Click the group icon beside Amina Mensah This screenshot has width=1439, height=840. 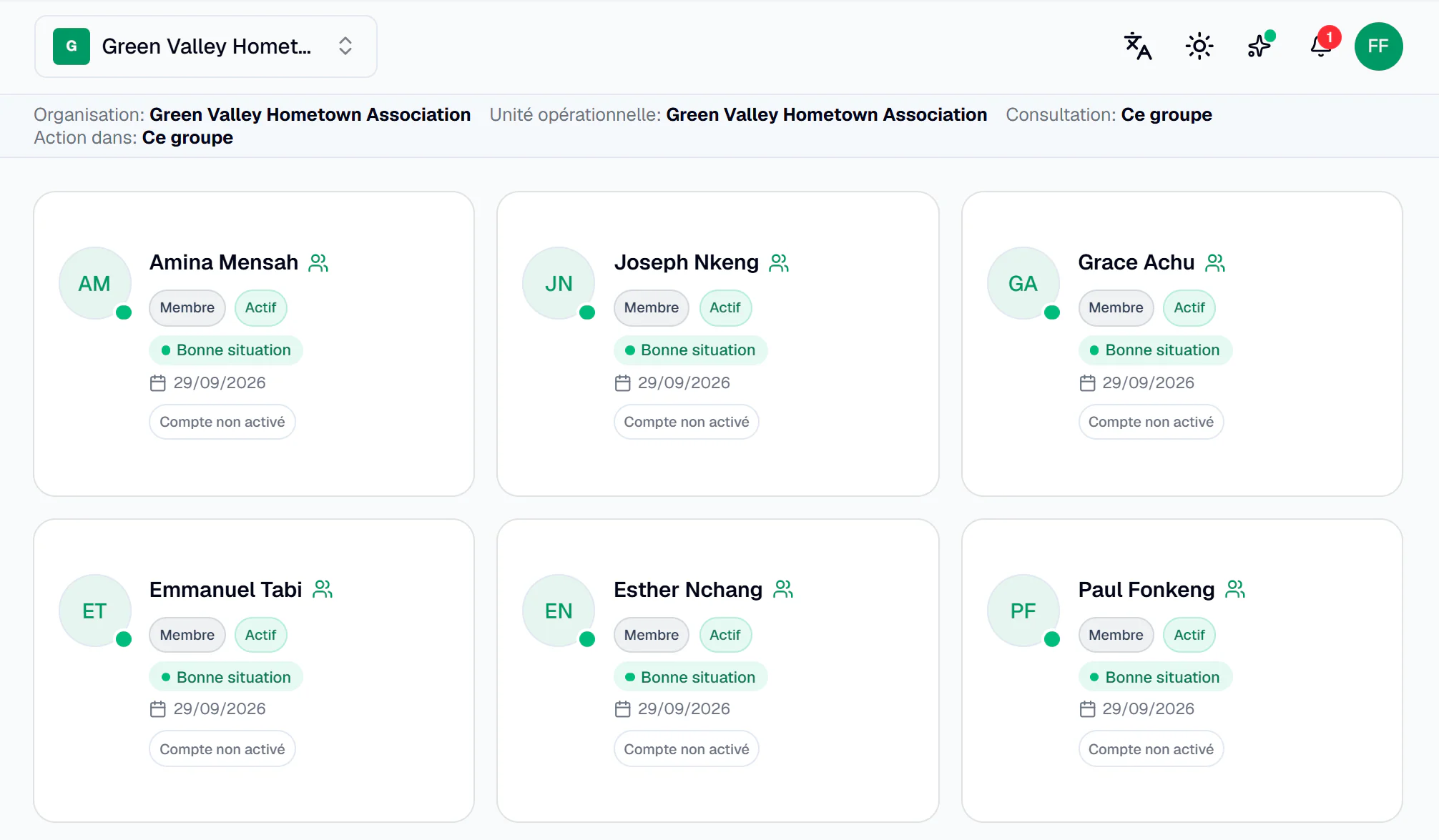tap(318, 263)
